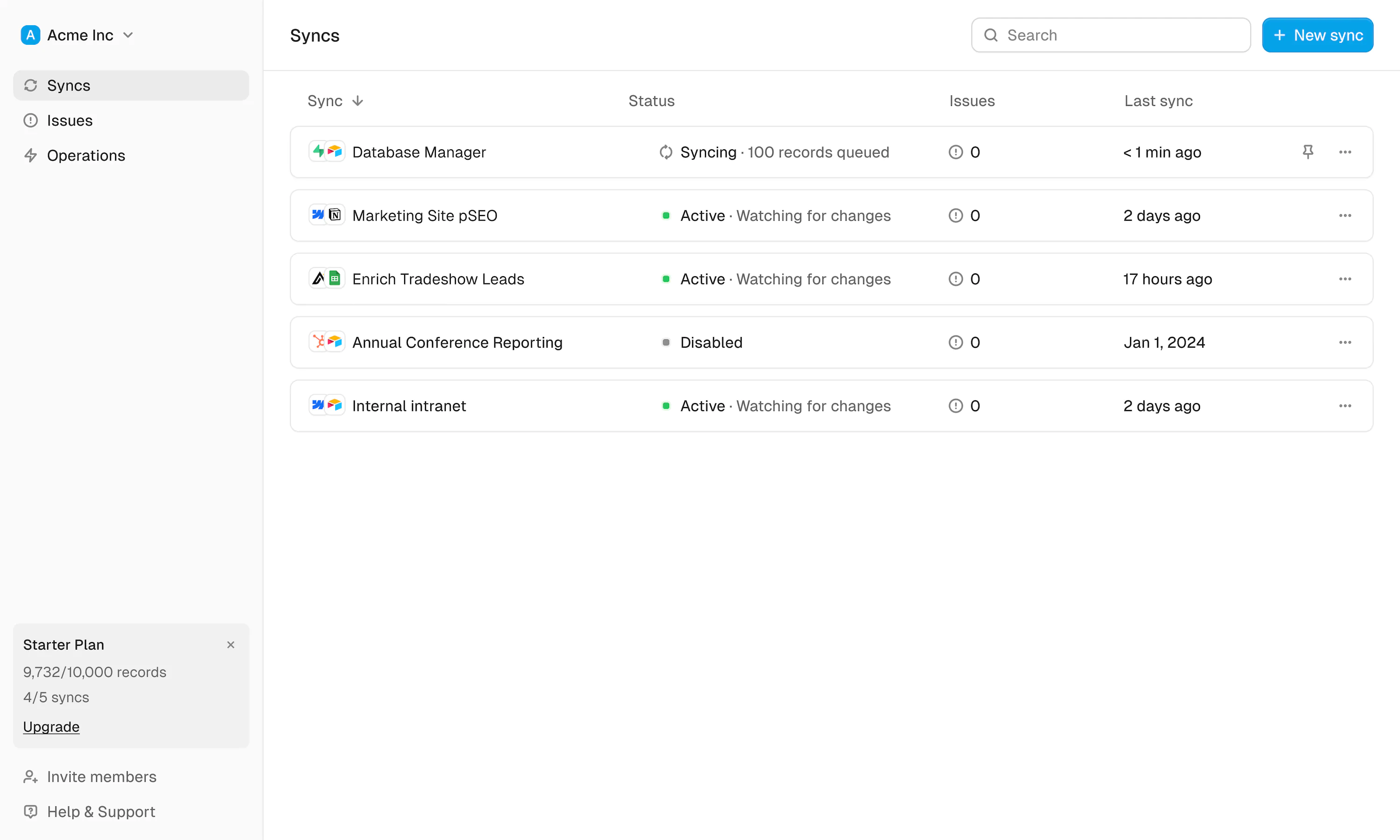
Task: Open more options for Enrich Tradeshow Leads
Action: pyautogui.click(x=1345, y=279)
